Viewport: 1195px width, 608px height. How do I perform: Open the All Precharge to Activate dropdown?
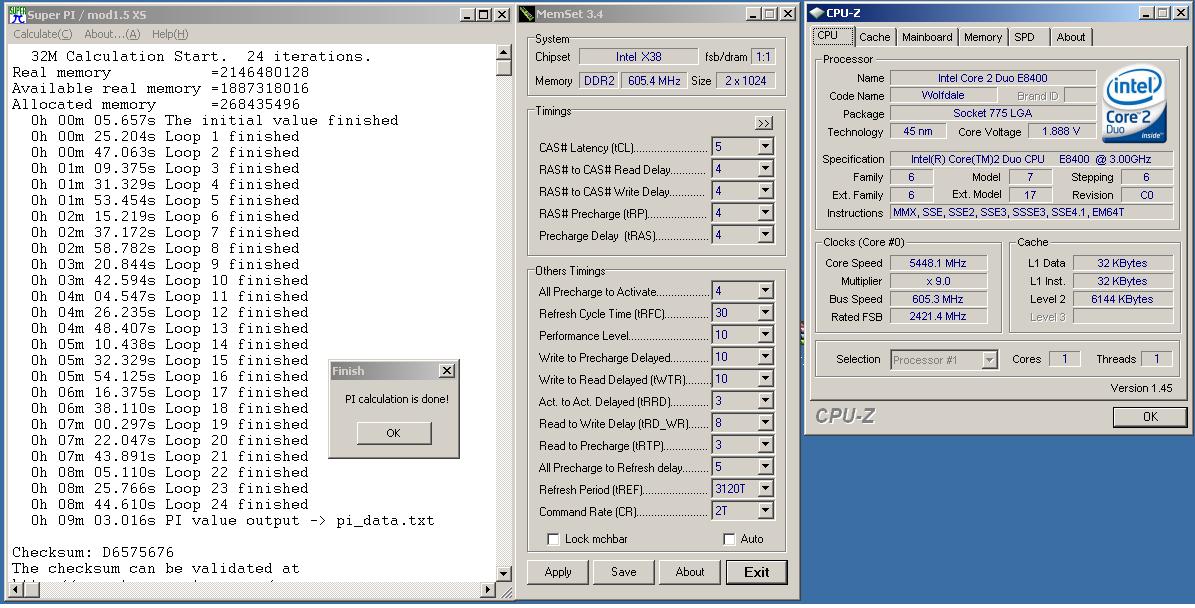(x=765, y=291)
